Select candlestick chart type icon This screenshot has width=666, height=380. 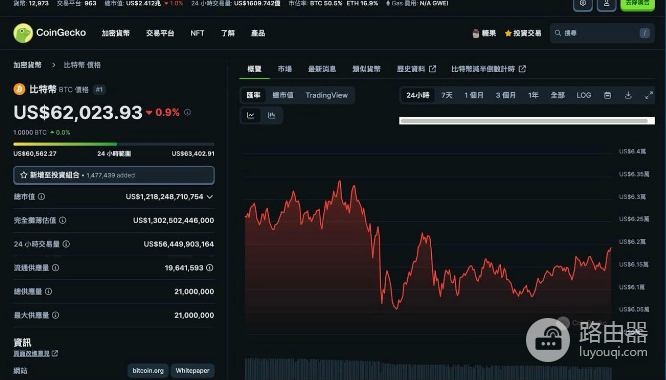click(271, 115)
